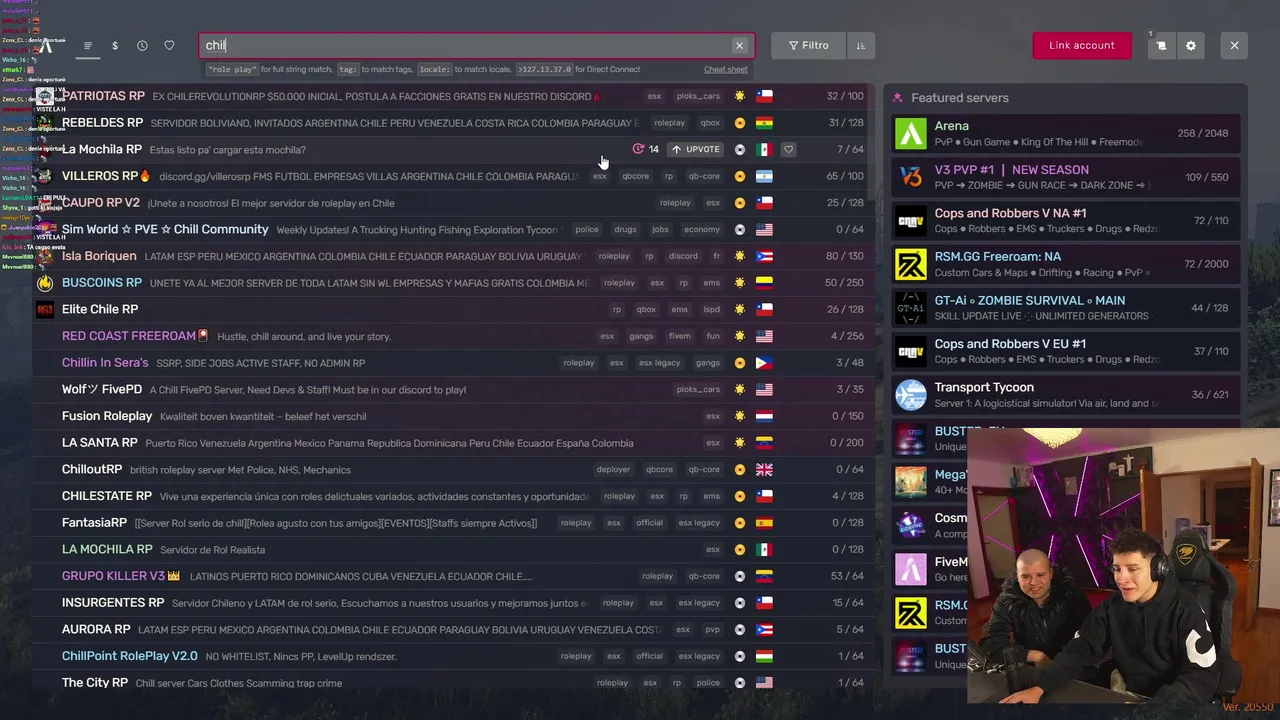Image resolution: width=1280 pixels, height=720 pixels.
Task: Click the US flag on Sim World row
Action: click(x=764, y=229)
